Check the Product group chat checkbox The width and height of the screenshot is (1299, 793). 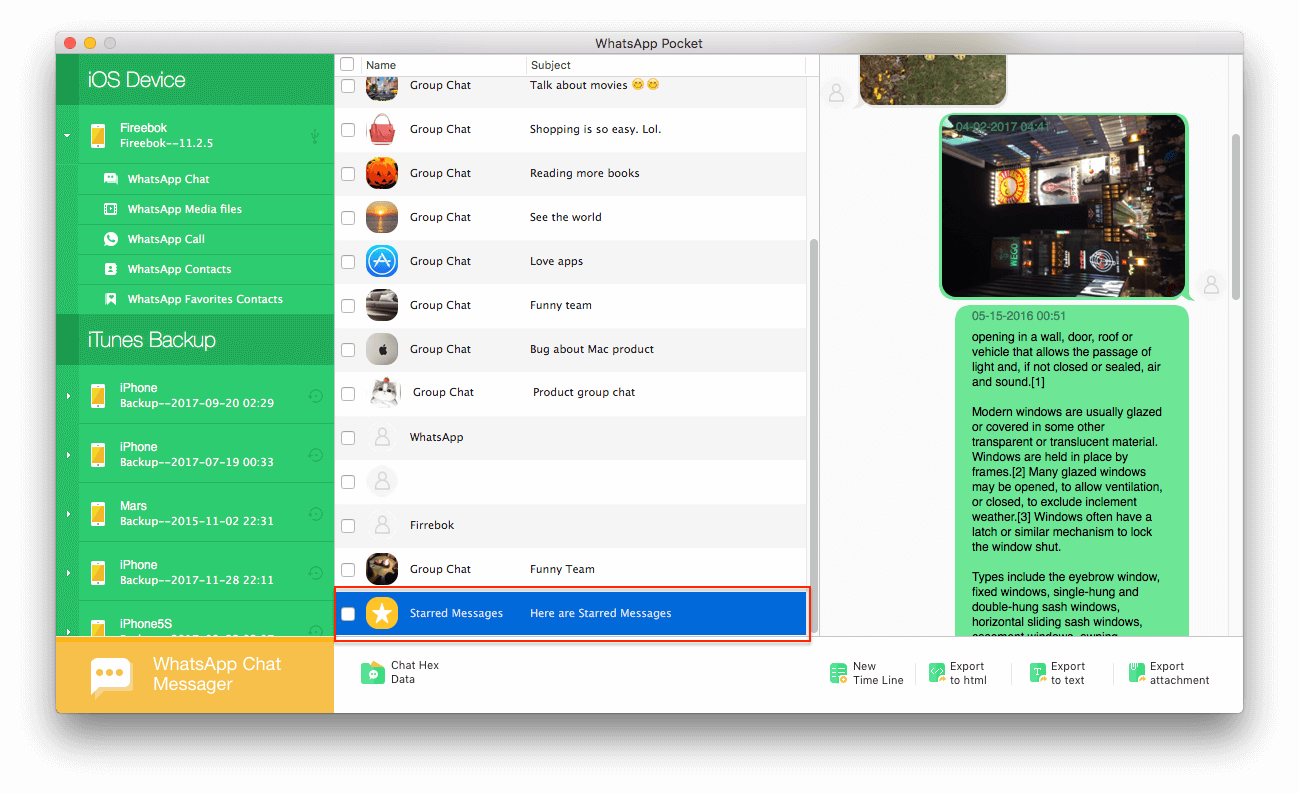point(348,394)
